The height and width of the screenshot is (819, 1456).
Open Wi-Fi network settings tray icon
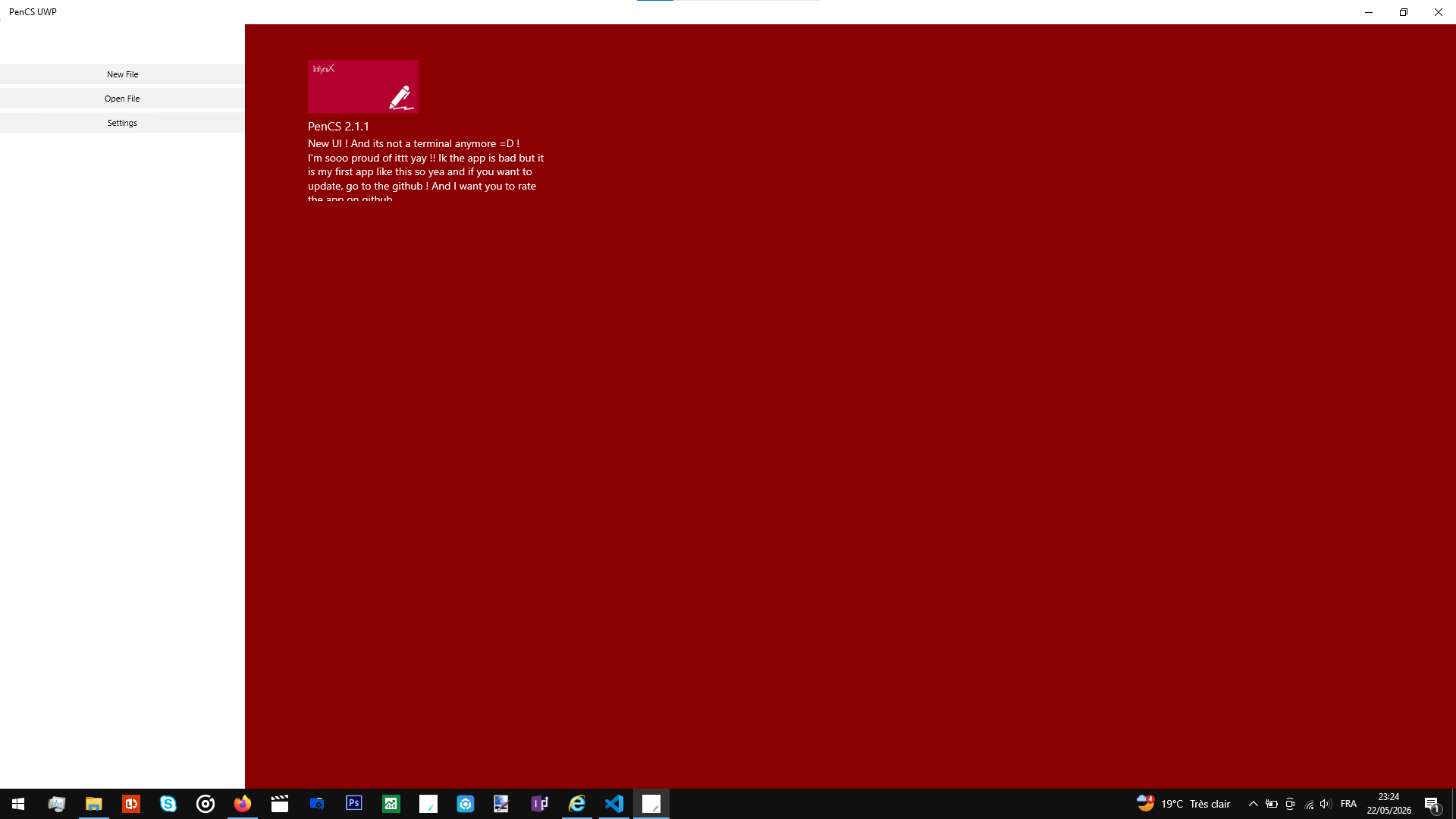click(x=1309, y=804)
